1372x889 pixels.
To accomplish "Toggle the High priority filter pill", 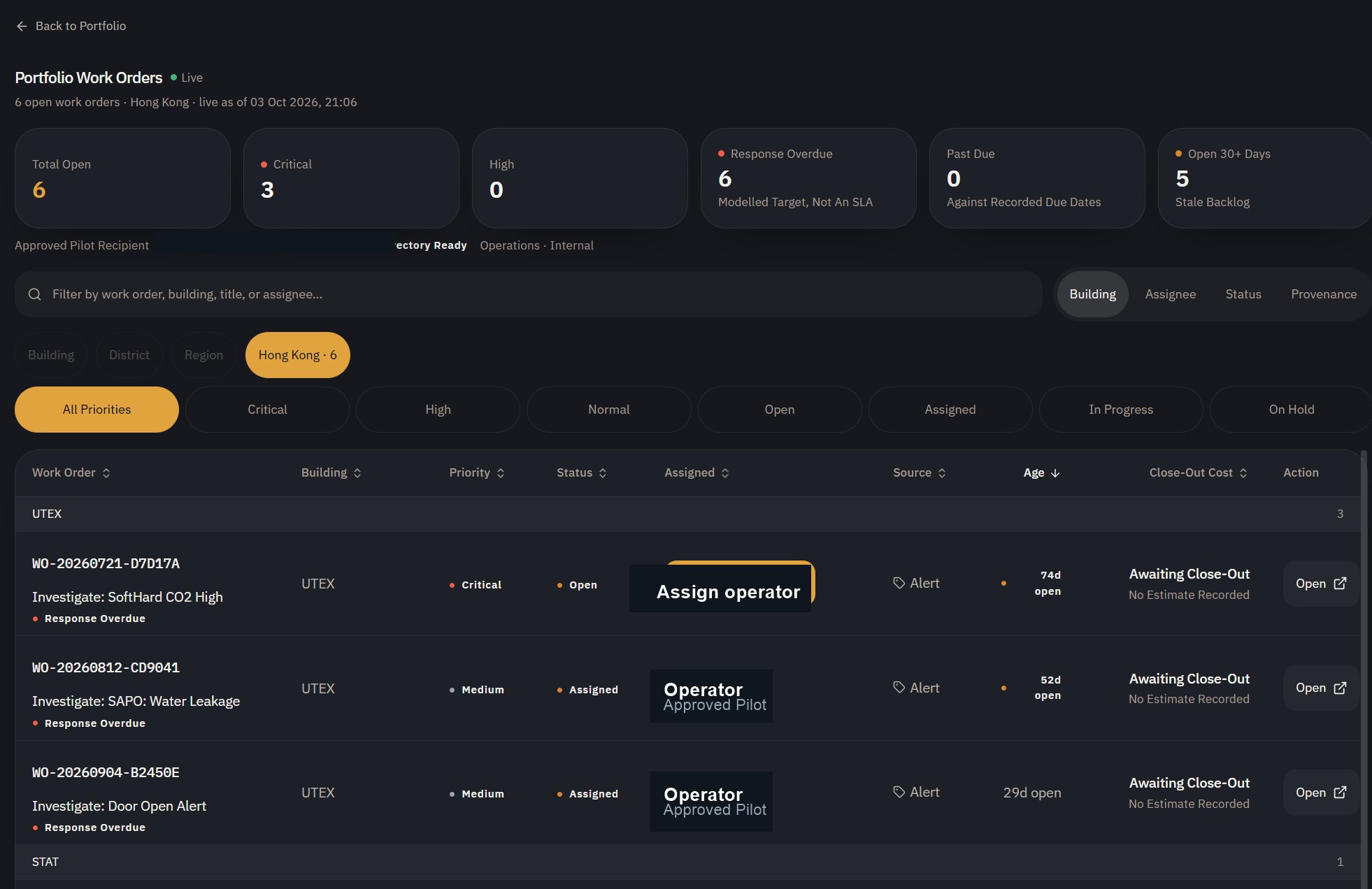I will [438, 410].
